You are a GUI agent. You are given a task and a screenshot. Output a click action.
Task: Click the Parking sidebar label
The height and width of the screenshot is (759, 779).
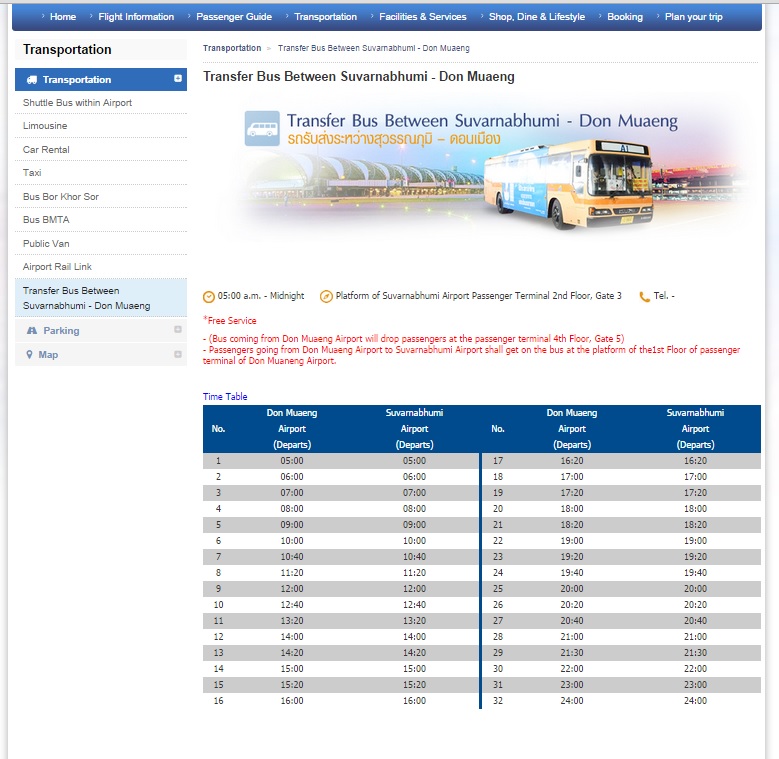[x=61, y=330]
